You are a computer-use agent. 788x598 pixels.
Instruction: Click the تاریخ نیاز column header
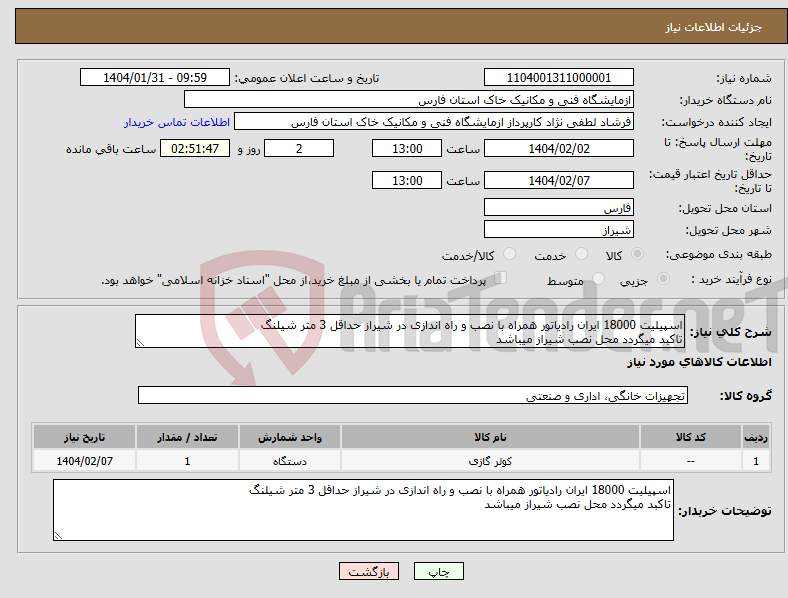click(84, 437)
